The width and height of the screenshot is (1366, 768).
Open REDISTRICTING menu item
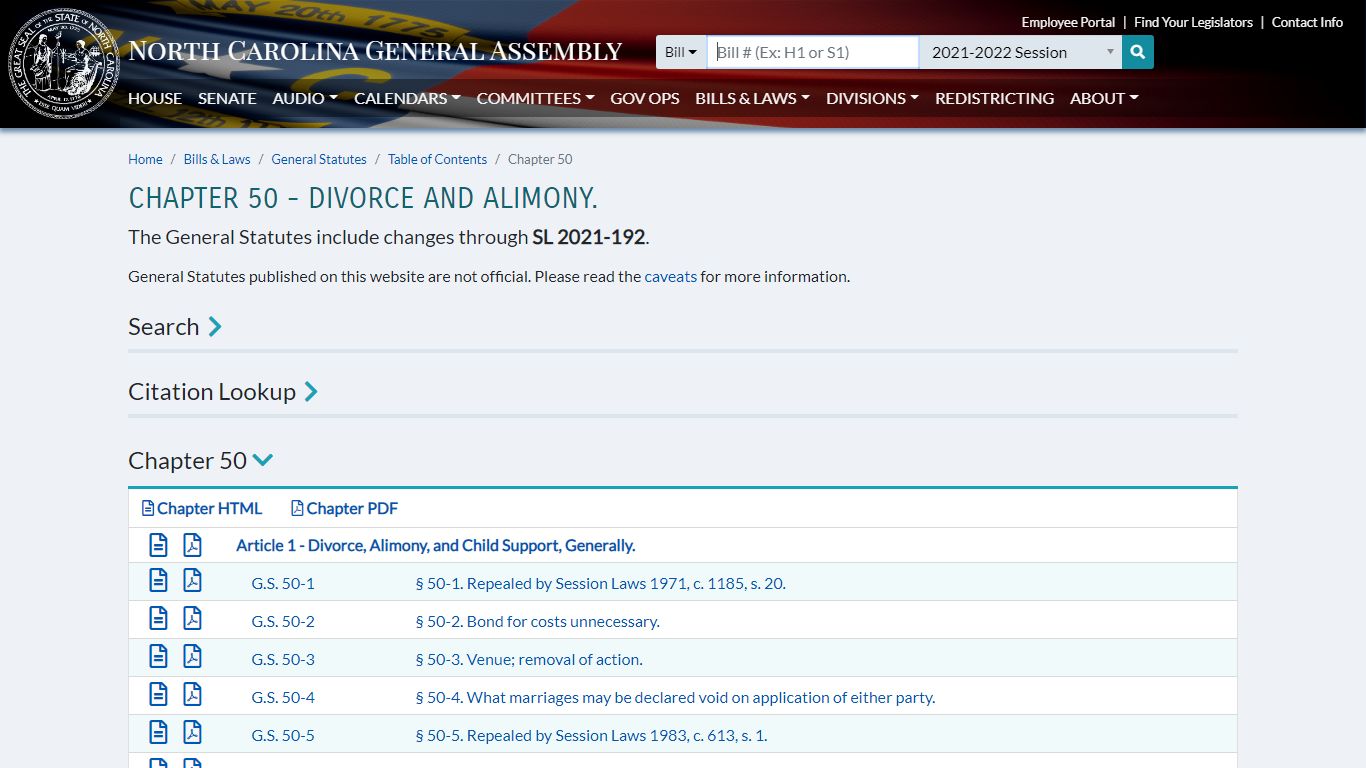click(994, 98)
